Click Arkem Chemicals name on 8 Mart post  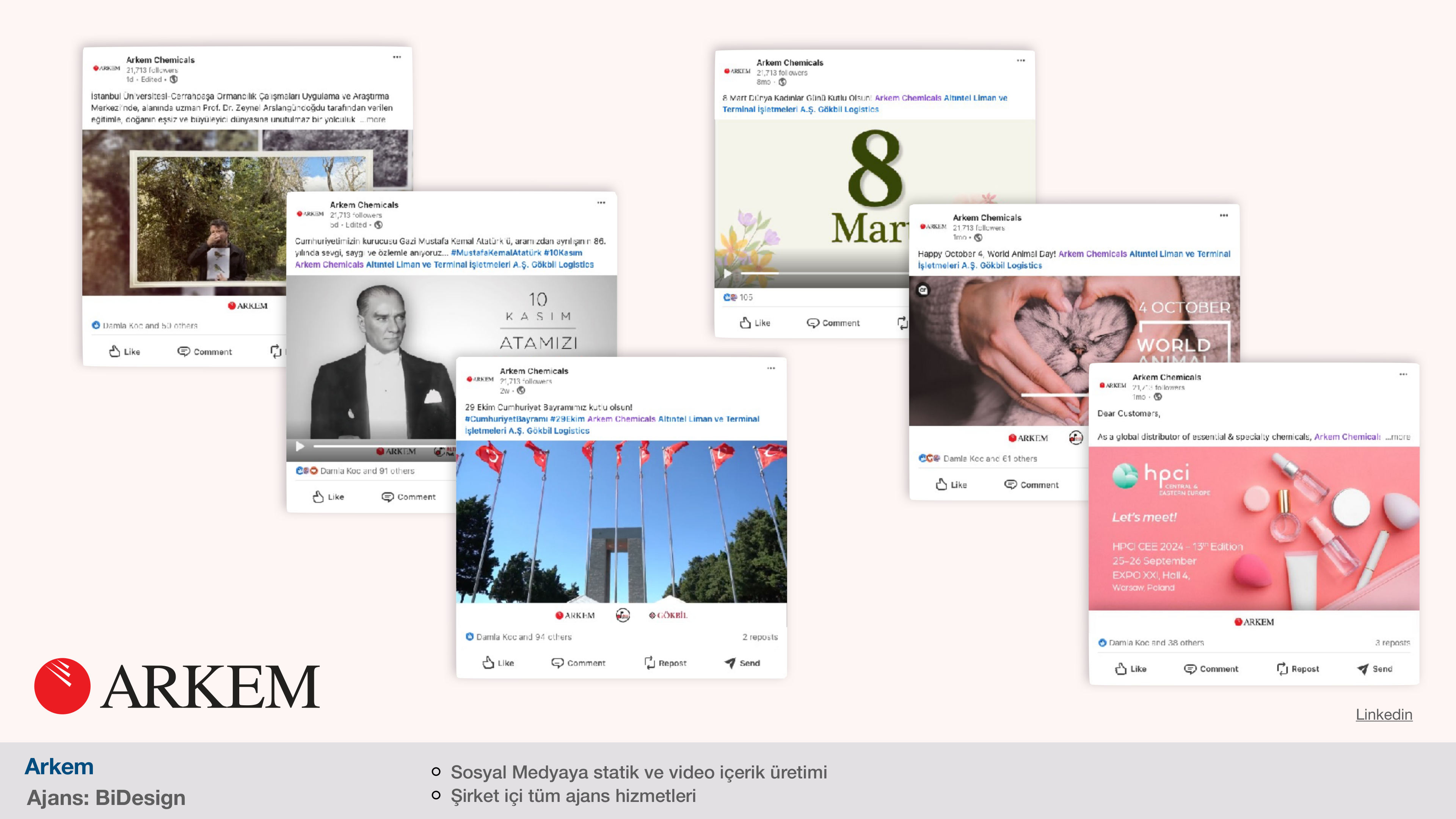coord(789,63)
